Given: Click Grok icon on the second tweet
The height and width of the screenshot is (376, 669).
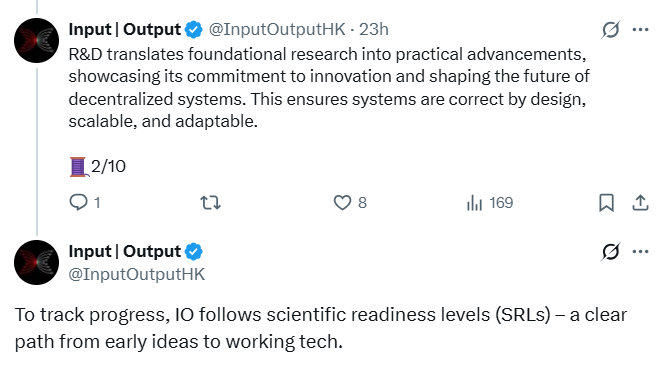Looking at the screenshot, I should pos(611,251).
